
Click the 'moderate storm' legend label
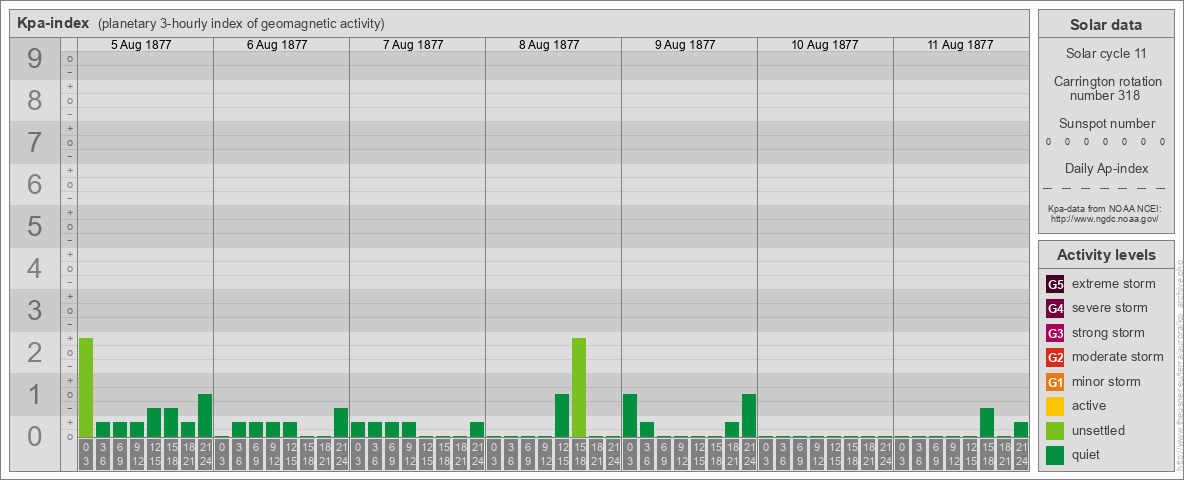point(1118,357)
